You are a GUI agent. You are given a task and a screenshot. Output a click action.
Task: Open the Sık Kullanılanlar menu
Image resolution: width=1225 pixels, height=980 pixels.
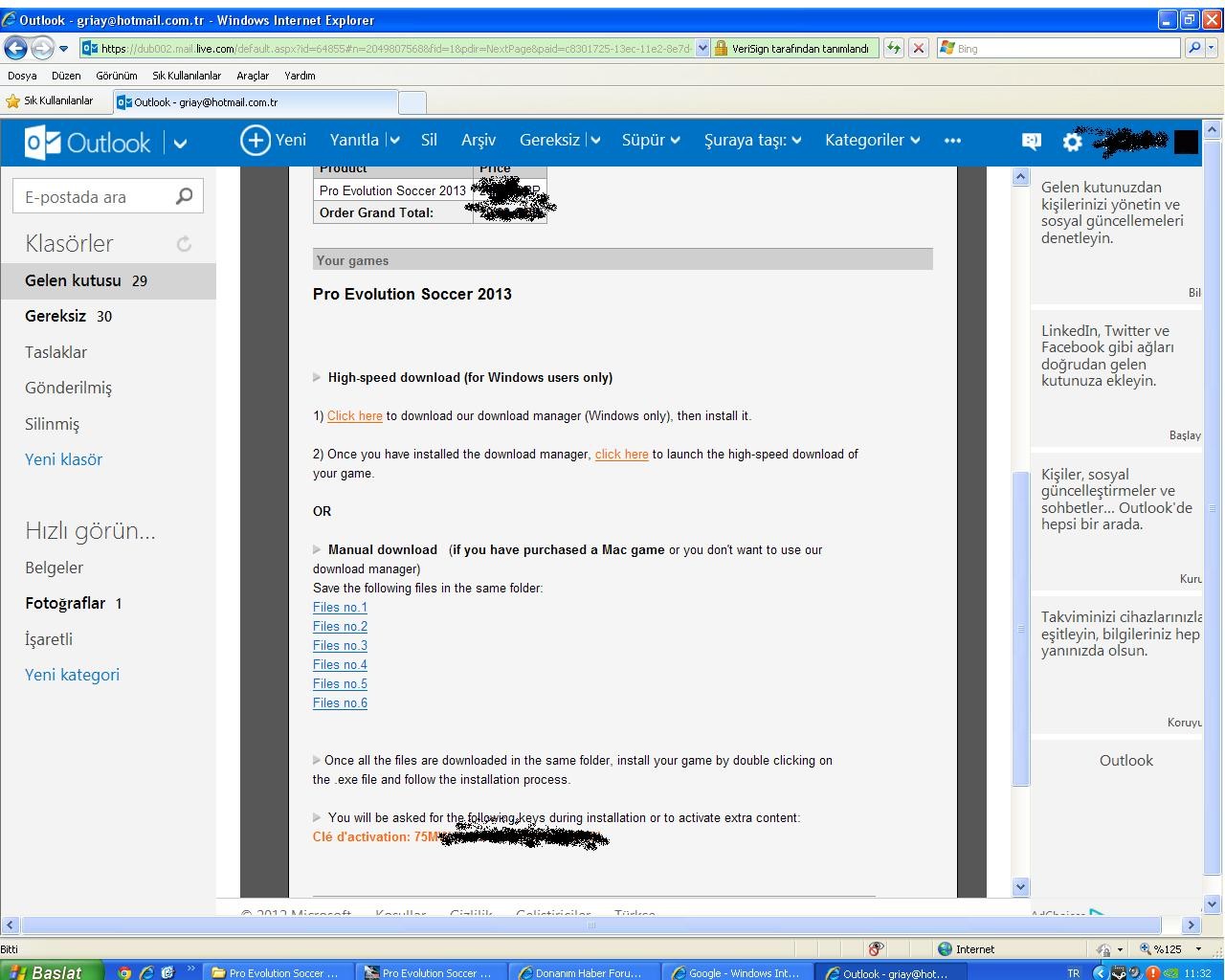click(187, 76)
